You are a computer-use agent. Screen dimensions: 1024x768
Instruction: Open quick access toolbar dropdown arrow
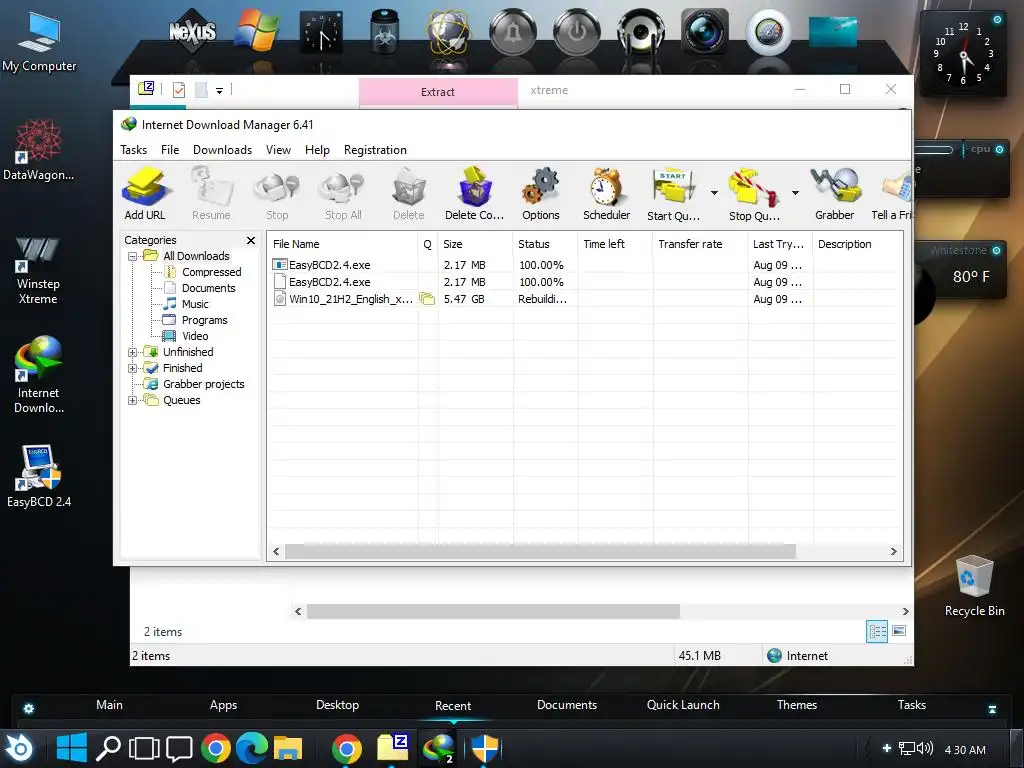pyautogui.click(x=219, y=91)
